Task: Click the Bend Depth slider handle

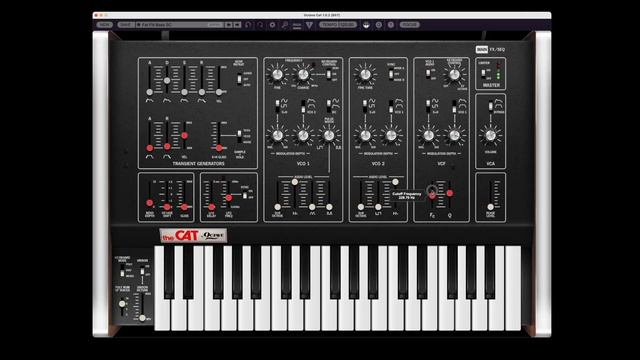Action: (x=150, y=202)
